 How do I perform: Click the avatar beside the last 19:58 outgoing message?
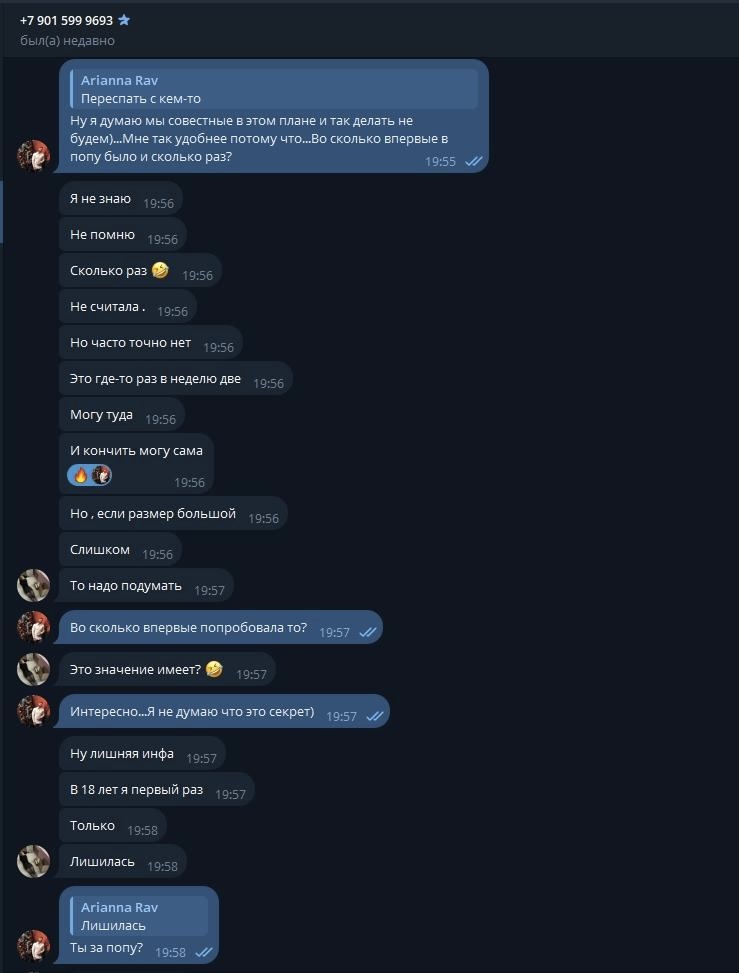coord(34,946)
